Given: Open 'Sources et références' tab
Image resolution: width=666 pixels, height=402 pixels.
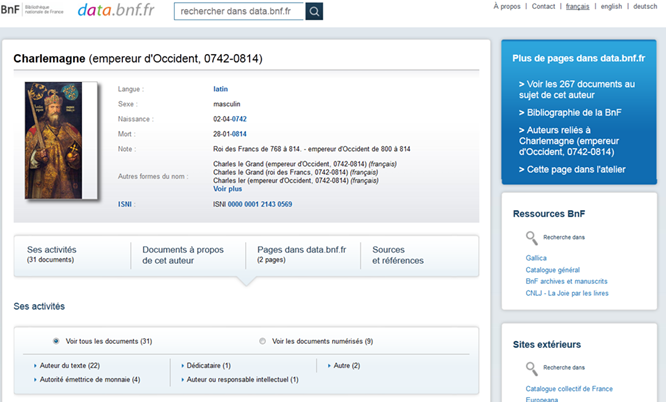Looking at the screenshot, I should [398, 255].
